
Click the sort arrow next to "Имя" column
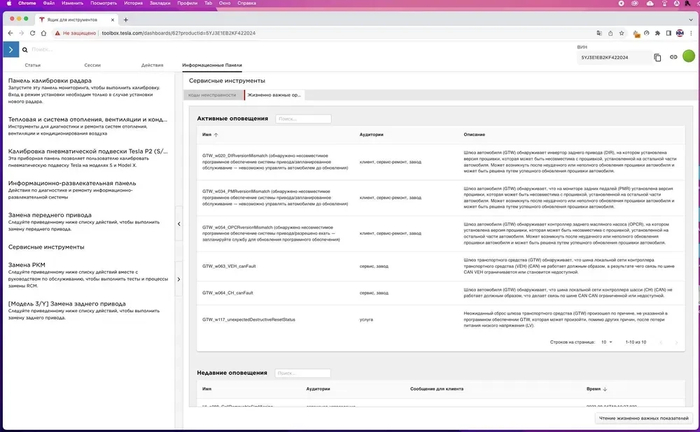[216, 135]
